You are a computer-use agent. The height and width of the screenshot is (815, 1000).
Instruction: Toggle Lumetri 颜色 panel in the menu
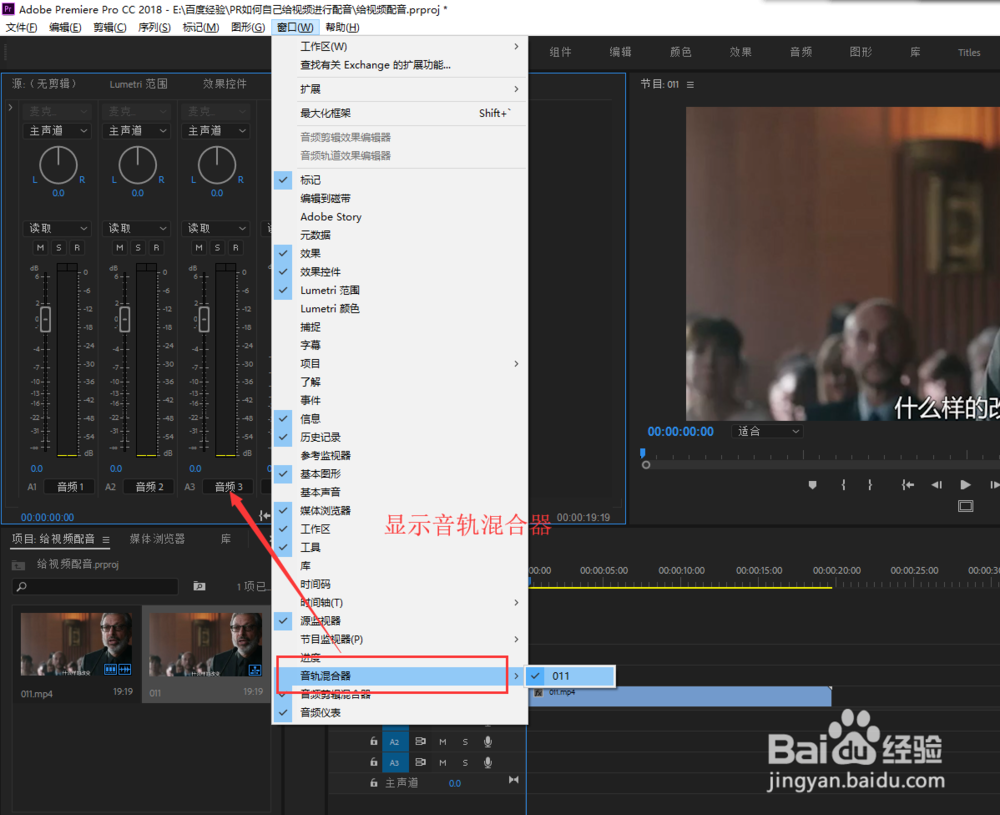400,309
